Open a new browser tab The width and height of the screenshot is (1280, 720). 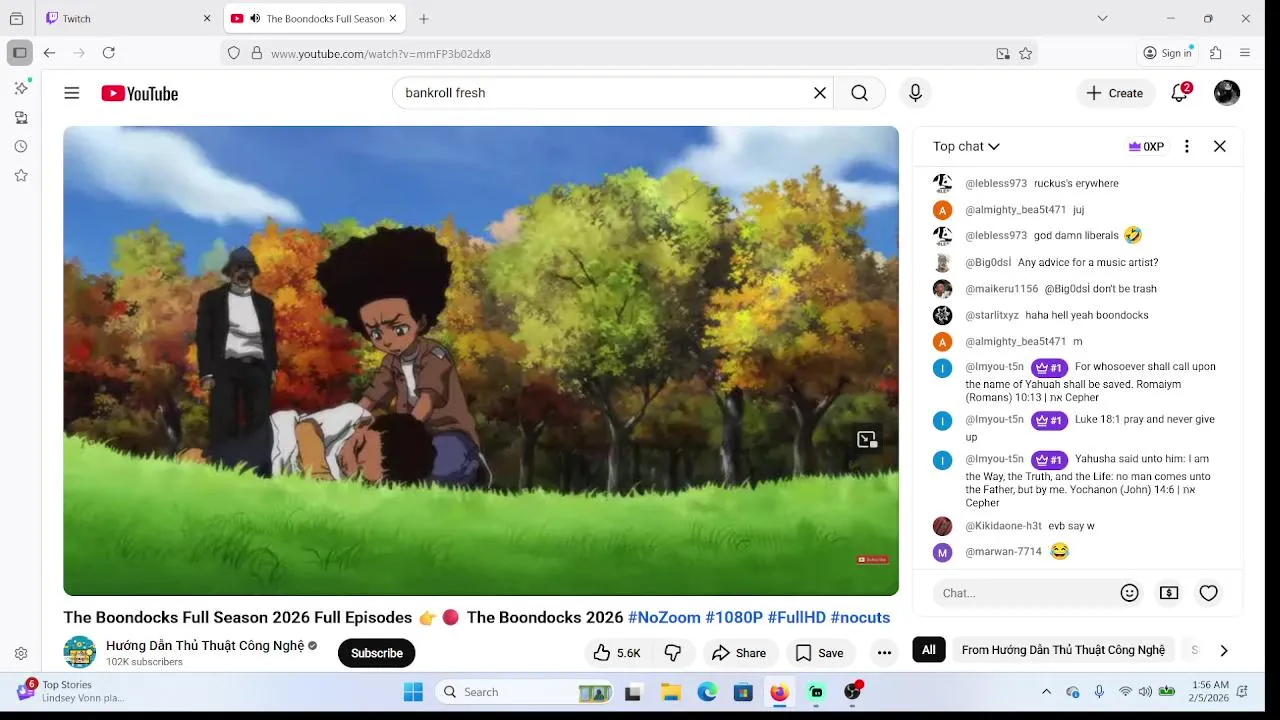[424, 18]
